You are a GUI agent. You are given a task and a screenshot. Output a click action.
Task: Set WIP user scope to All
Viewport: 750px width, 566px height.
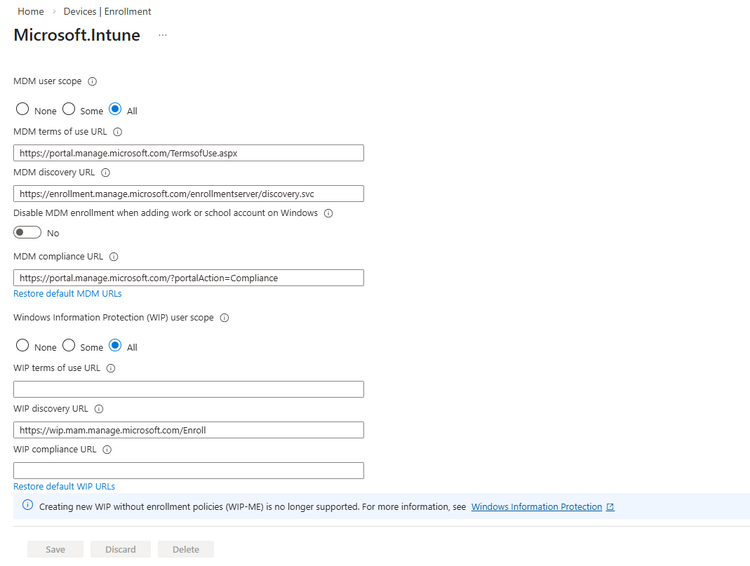(115, 345)
